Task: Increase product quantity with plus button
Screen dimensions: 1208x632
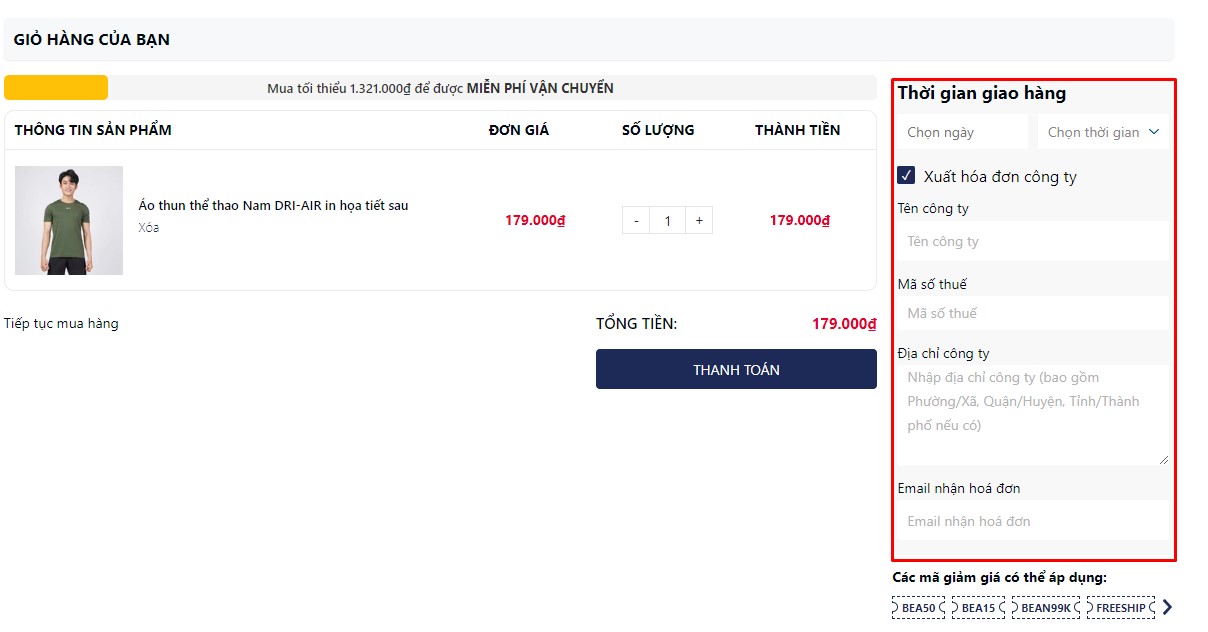Action: (699, 221)
